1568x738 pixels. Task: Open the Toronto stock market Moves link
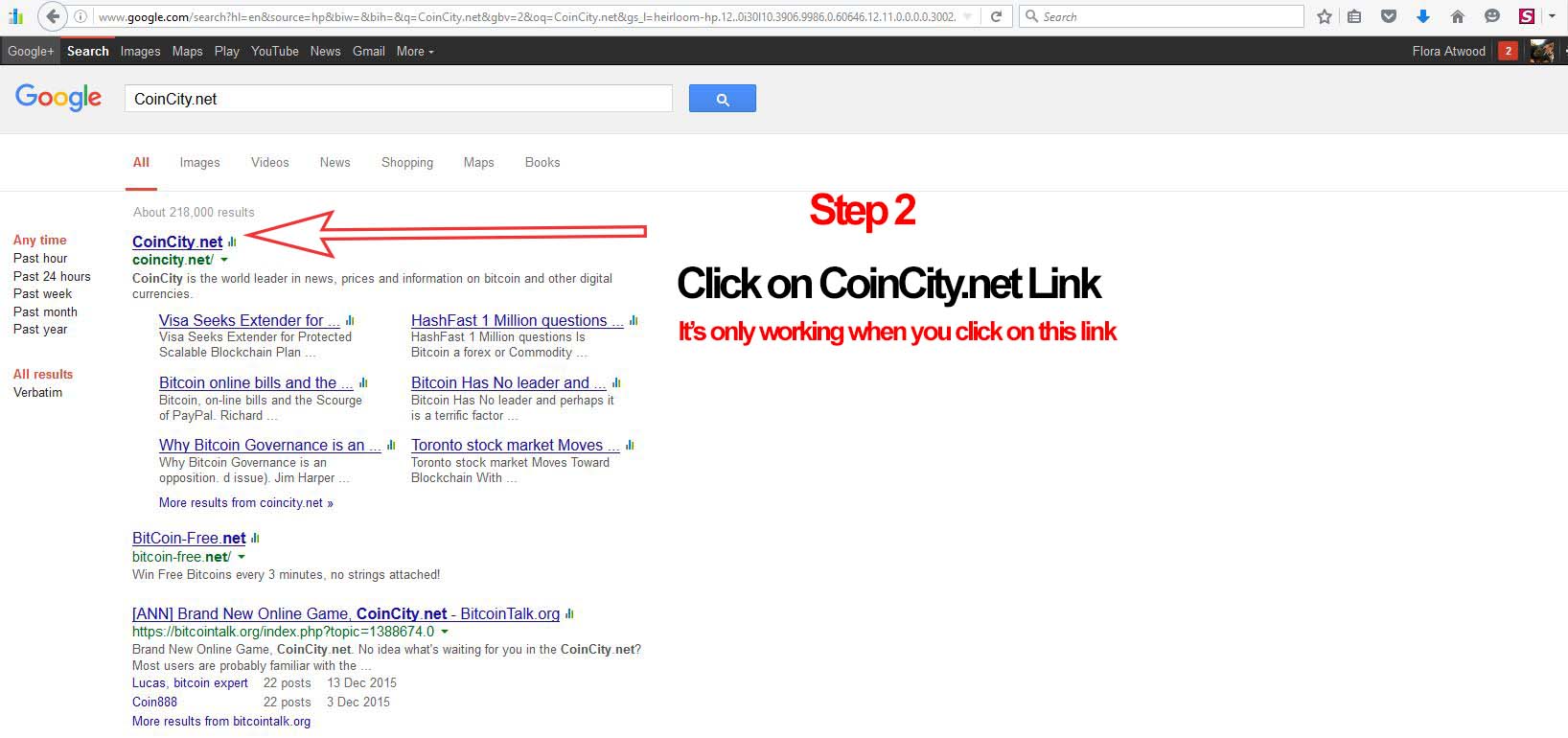pyautogui.click(x=516, y=445)
